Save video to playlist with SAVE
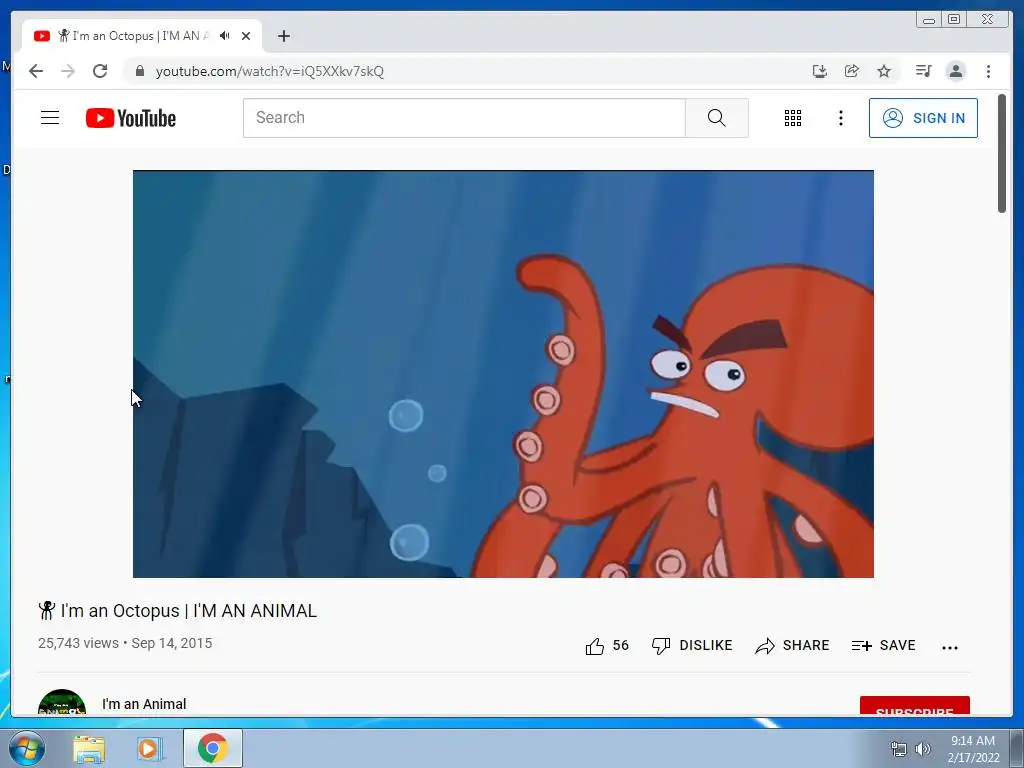Viewport: 1024px width, 768px height. click(x=883, y=646)
